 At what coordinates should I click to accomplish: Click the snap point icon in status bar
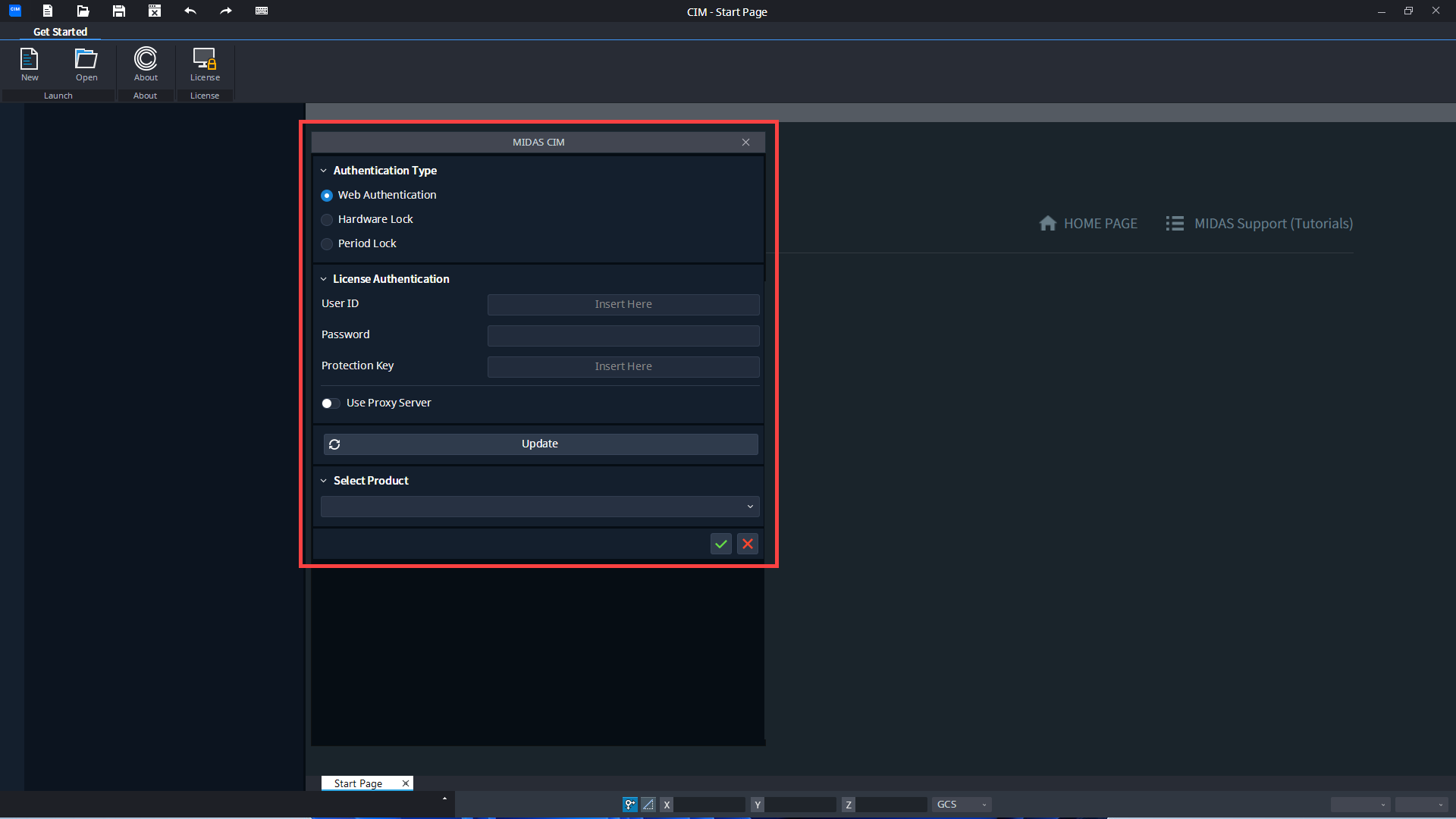[x=630, y=805]
